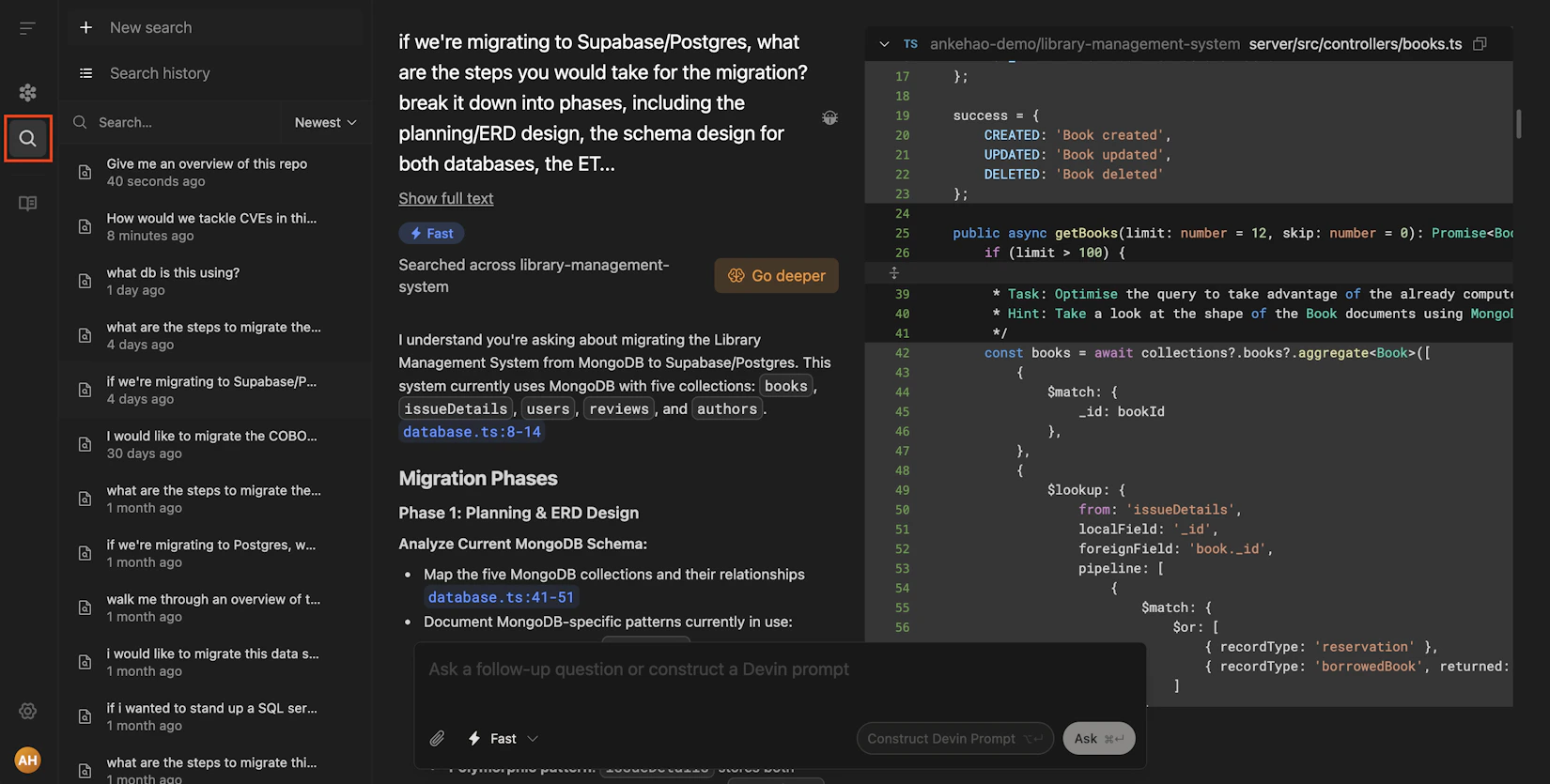
Task: Start a New search
Action: click(215, 27)
